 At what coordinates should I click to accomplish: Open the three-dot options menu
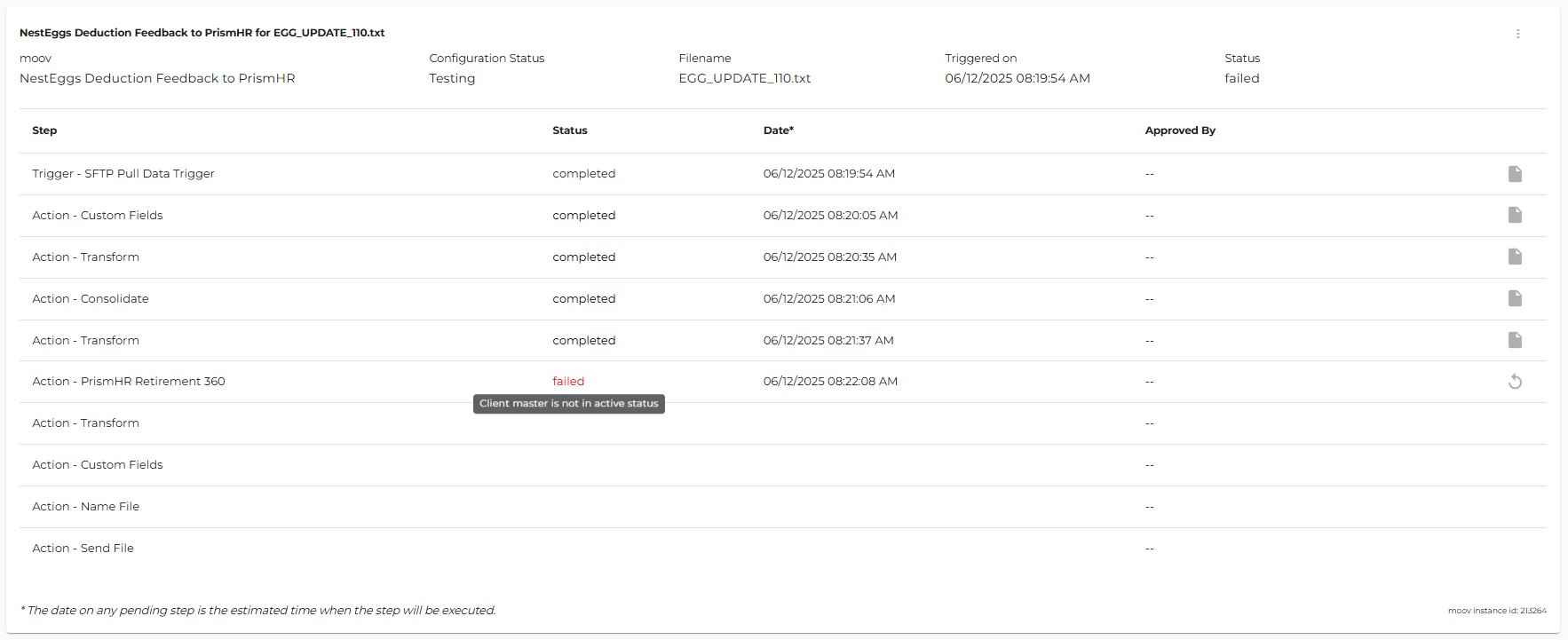pyautogui.click(x=1517, y=34)
